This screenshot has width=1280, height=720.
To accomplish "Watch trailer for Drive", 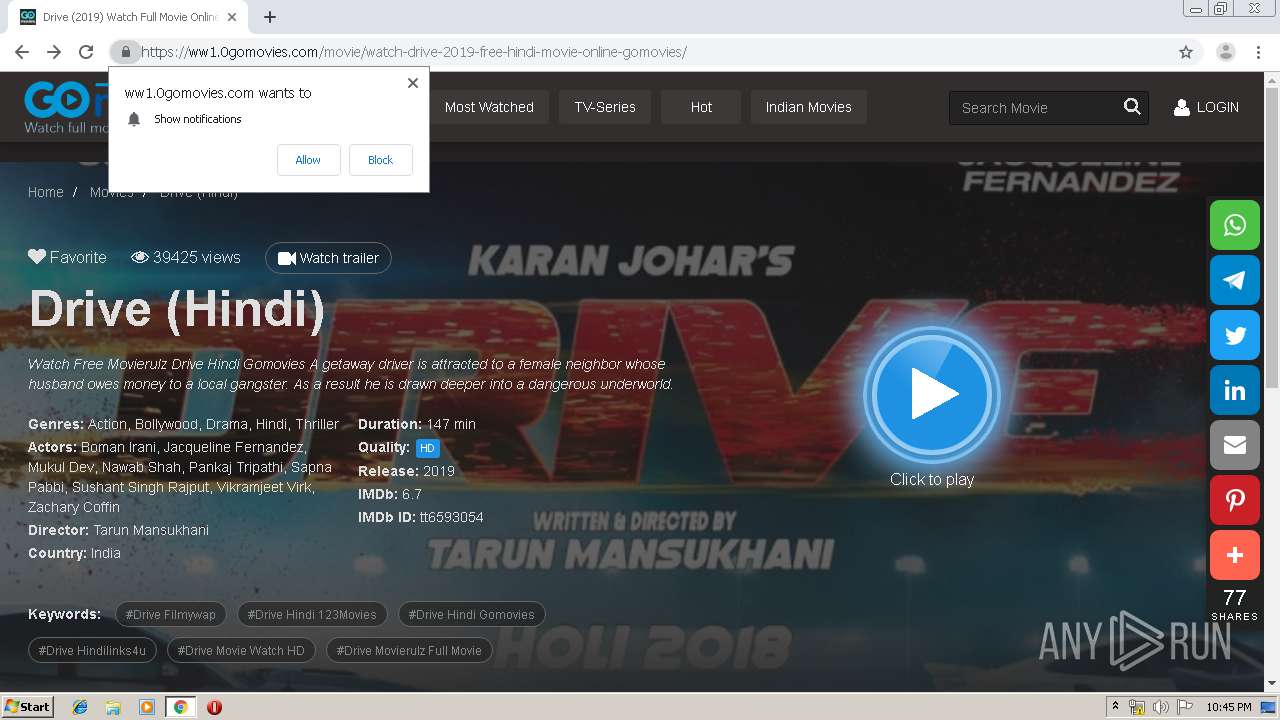I will click(x=328, y=258).
